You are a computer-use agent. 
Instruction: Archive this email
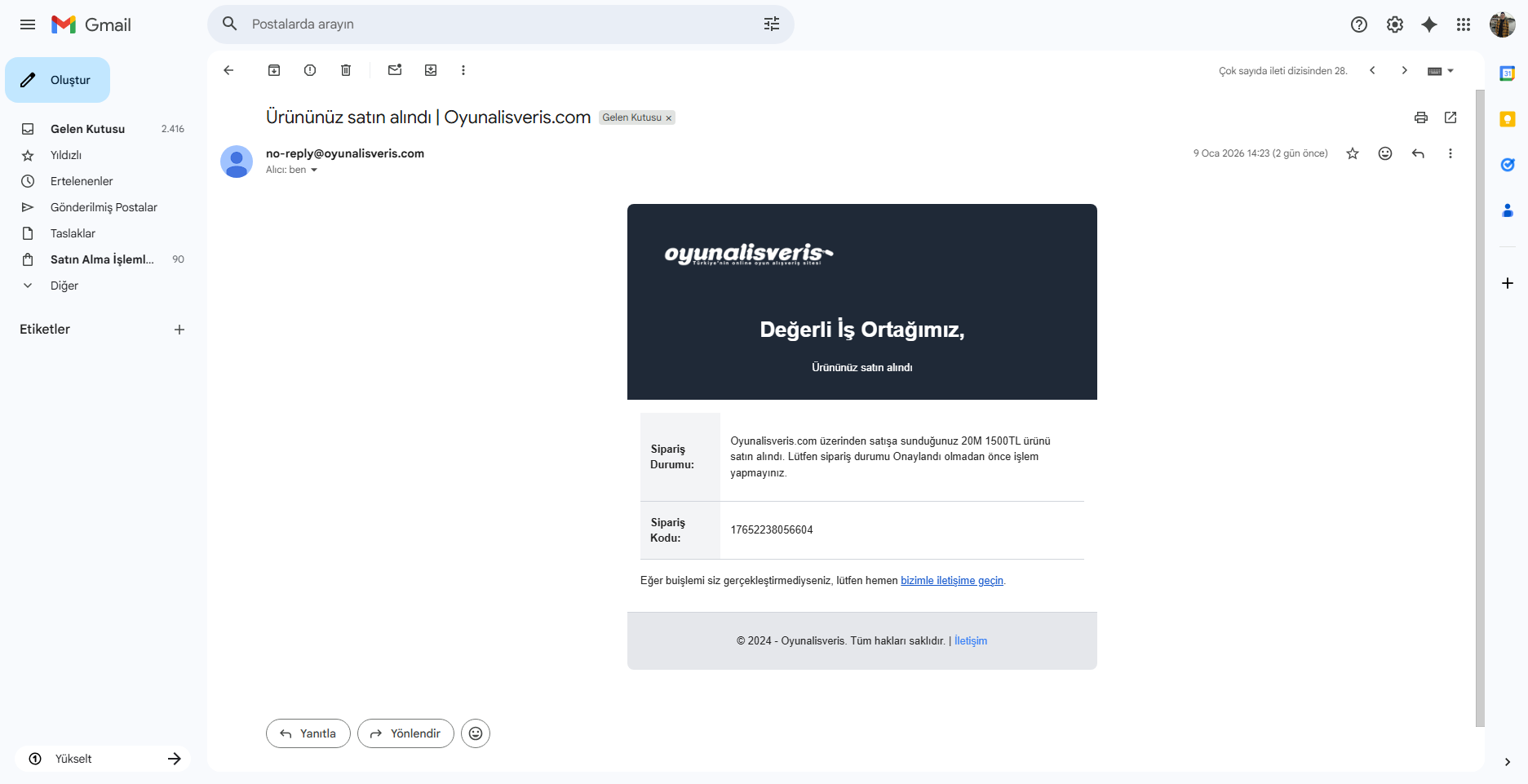pos(274,70)
